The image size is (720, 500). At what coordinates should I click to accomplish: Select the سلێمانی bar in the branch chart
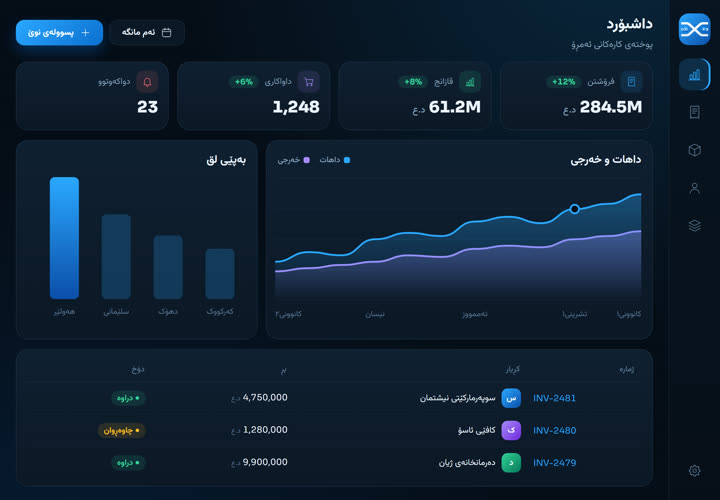coord(116,257)
